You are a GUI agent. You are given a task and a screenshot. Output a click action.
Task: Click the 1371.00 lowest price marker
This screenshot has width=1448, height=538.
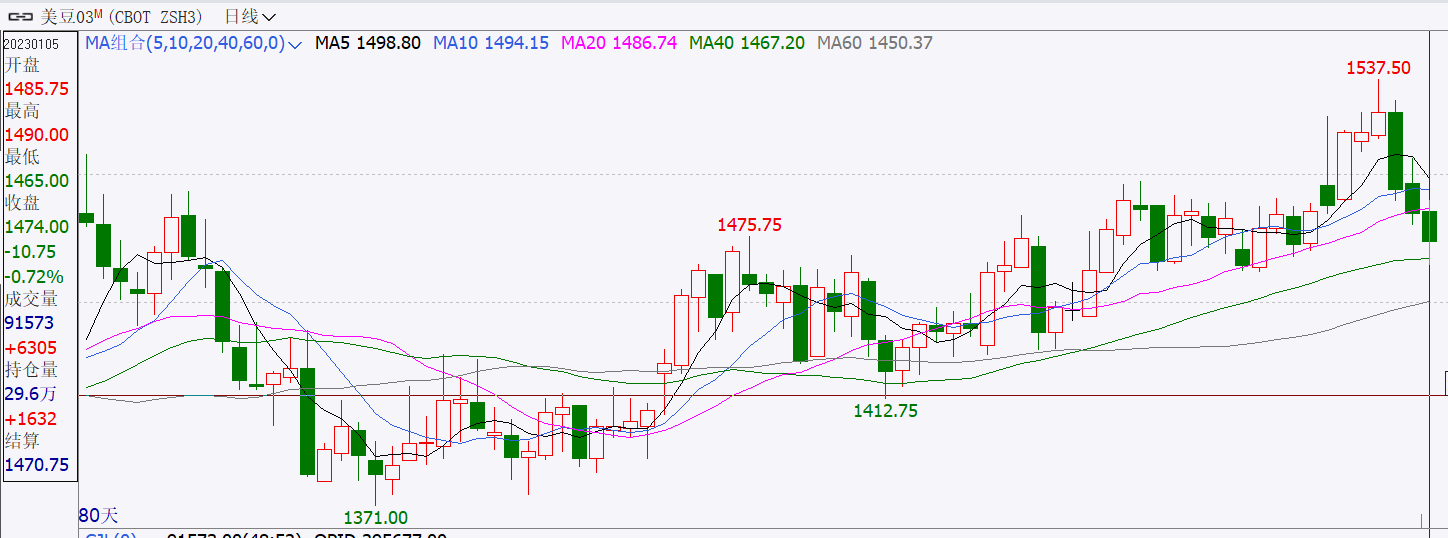coord(376,517)
